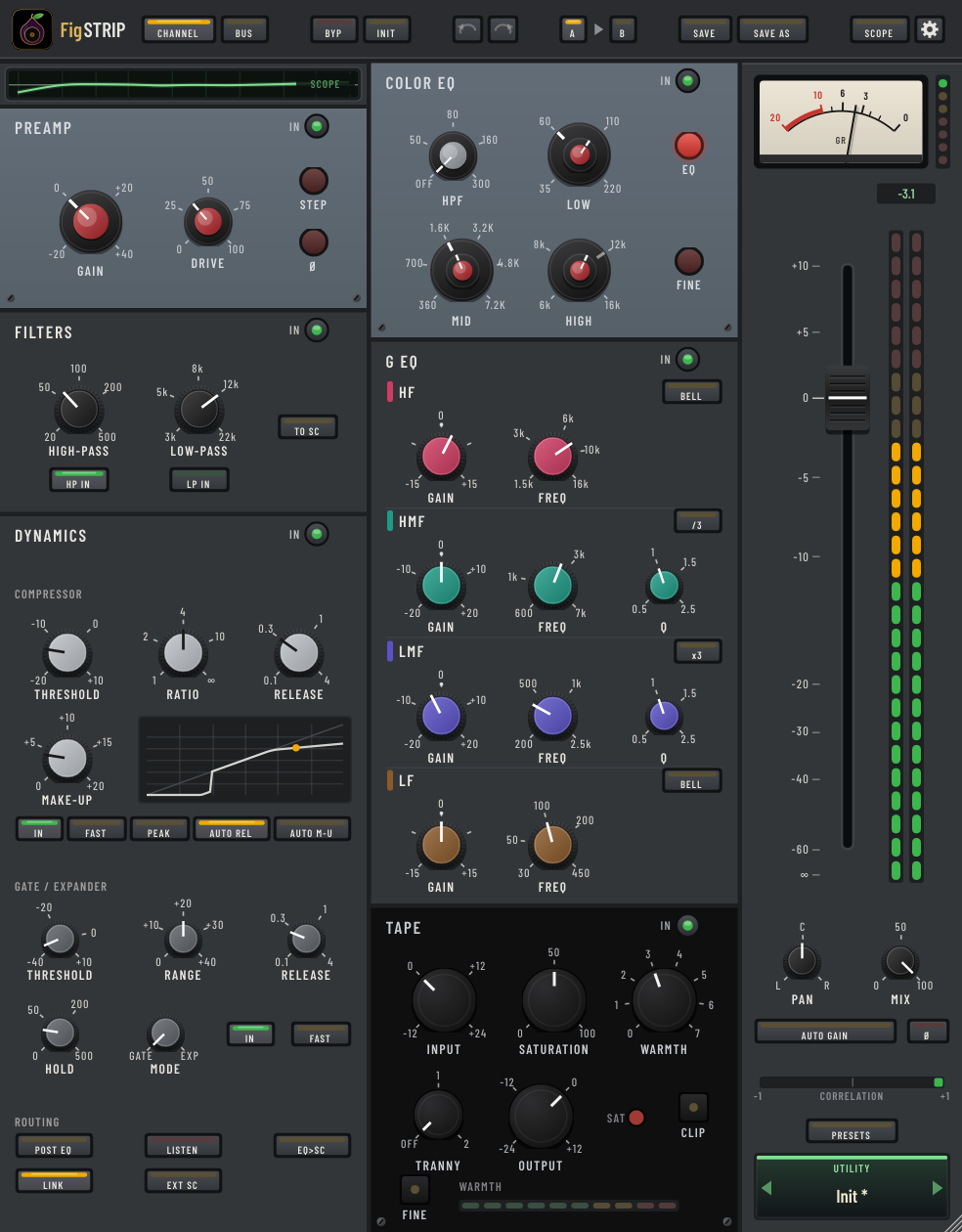Open the UTILITY Init preset selector
The width and height of the screenshot is (962, 1232).
pyautogui.click(x=852, y=1187)
